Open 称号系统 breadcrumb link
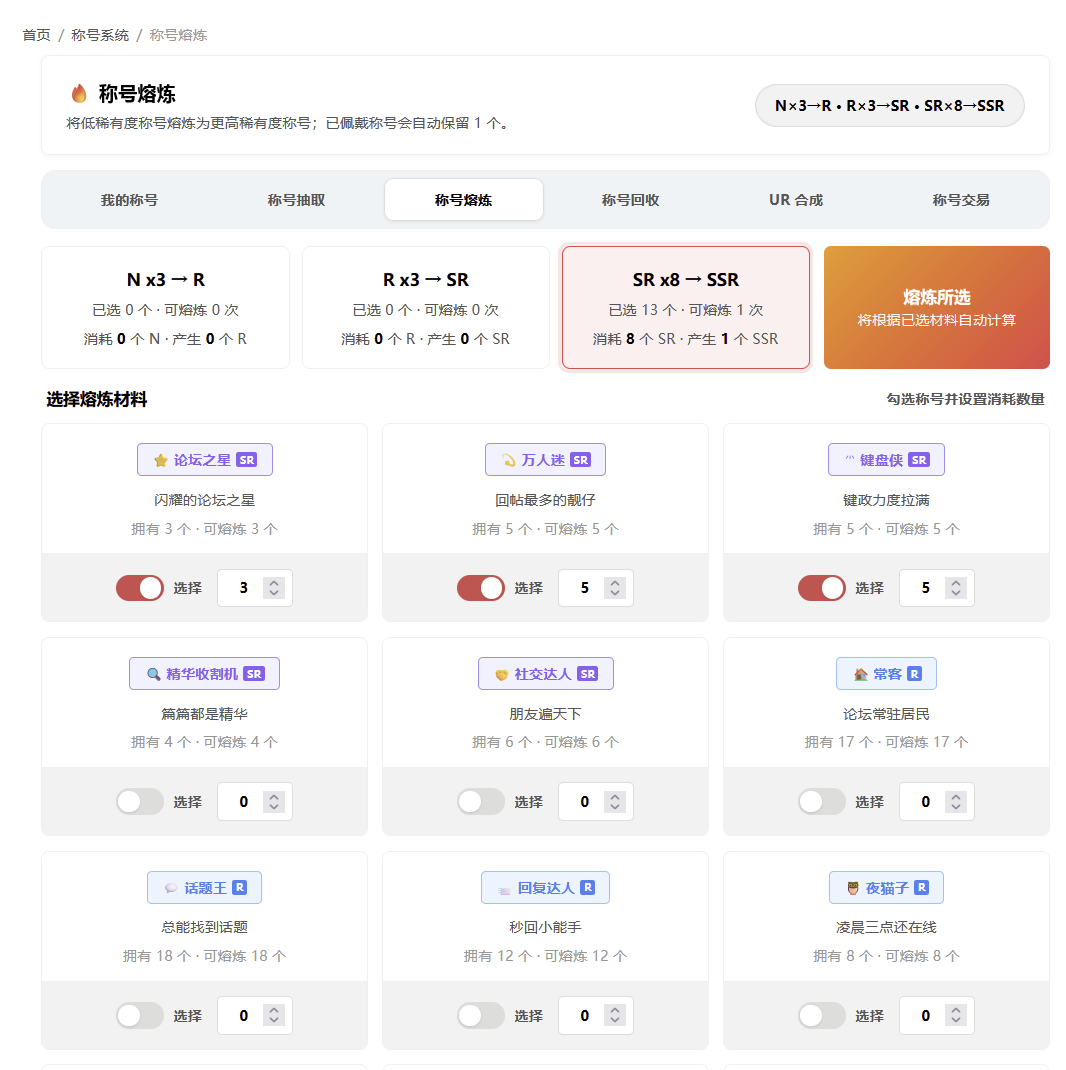This screenshot has height=1070, width=1066. pos(100,35)
